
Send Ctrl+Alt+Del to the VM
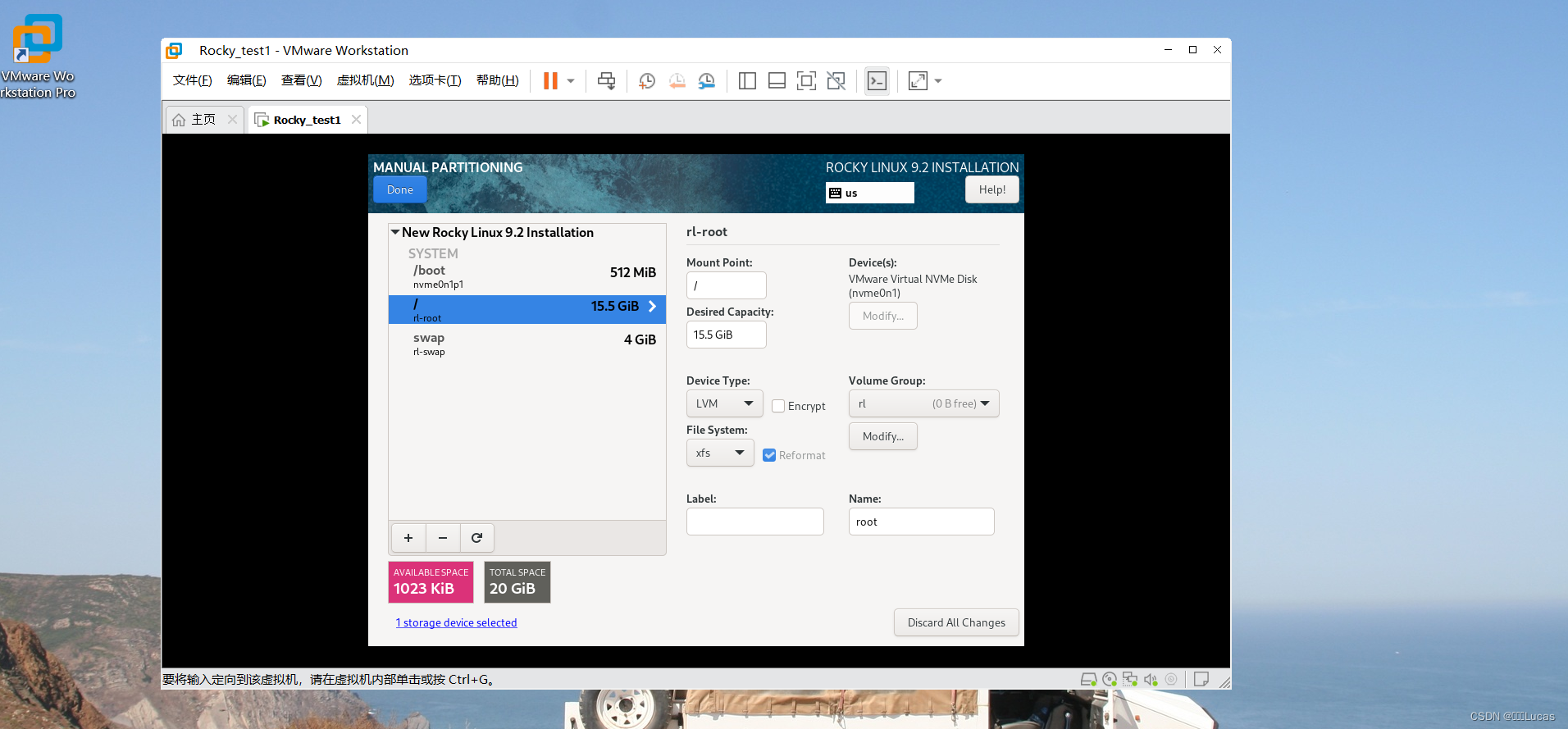(x=606, y=80)
